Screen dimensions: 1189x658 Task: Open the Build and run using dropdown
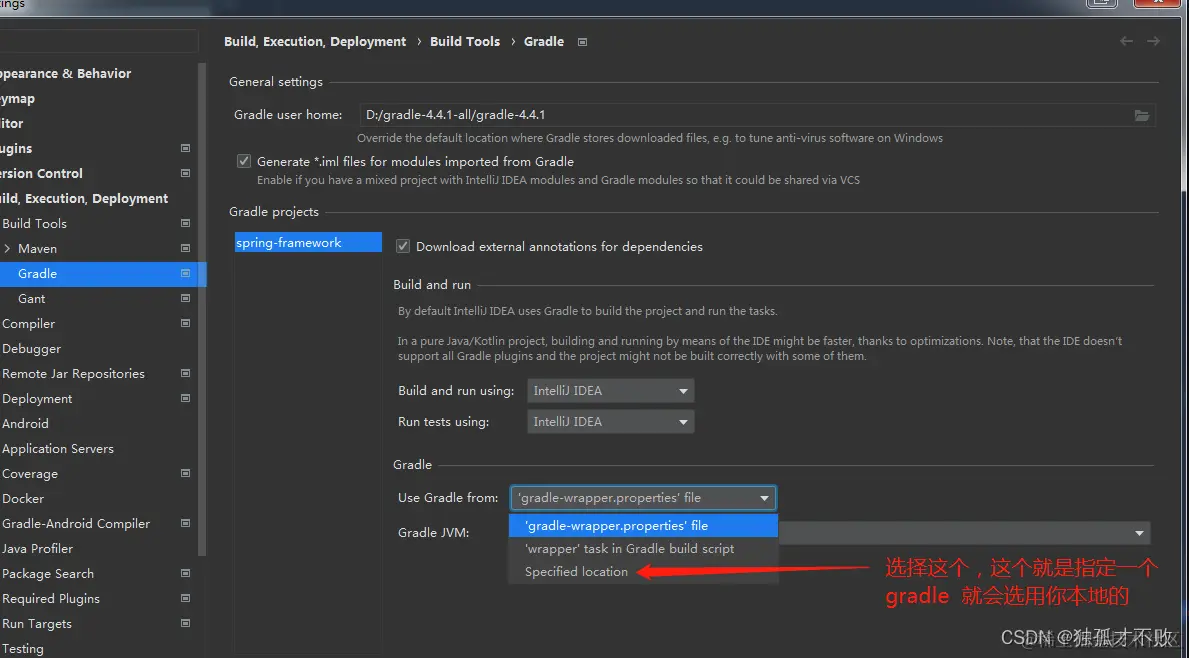pyautogui.click(x=611, y=391)
